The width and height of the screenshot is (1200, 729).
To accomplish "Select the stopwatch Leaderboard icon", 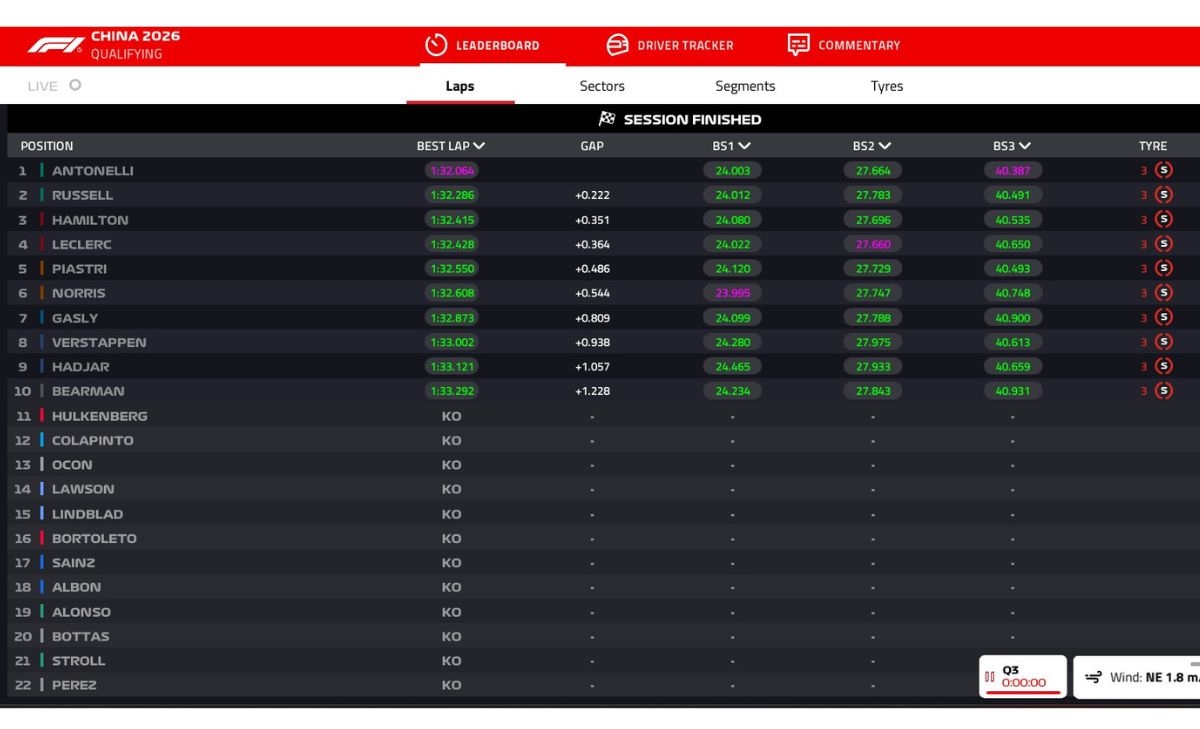I will [436, 45].
